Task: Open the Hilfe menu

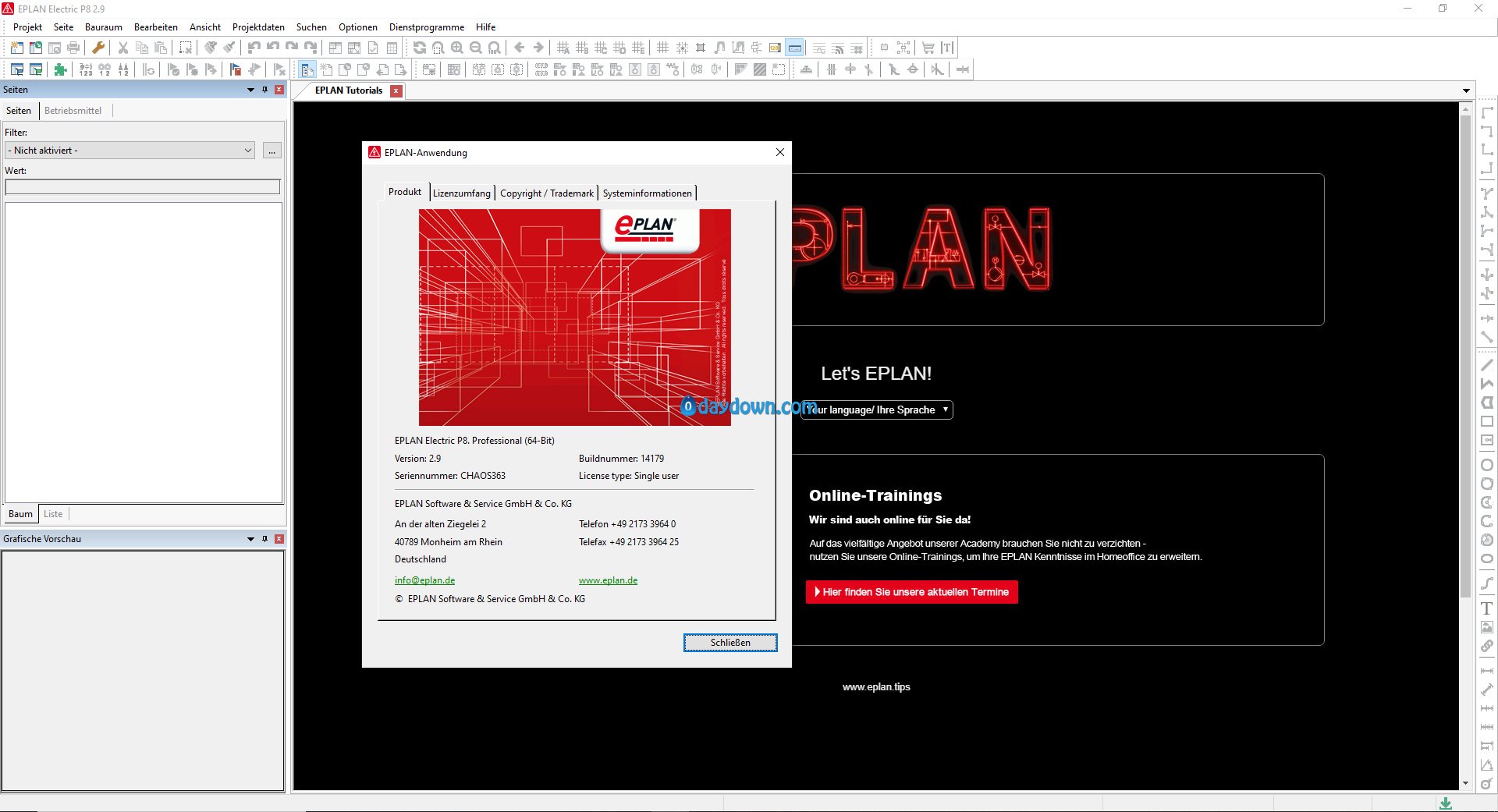Action: (x=486, y=27)
